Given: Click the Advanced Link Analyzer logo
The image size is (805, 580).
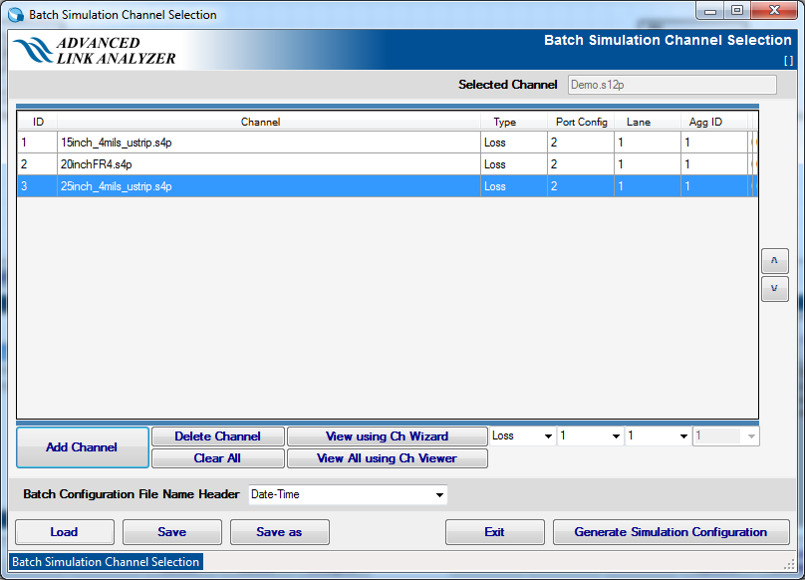Looking at the screenshot, I should coord(95,51).
